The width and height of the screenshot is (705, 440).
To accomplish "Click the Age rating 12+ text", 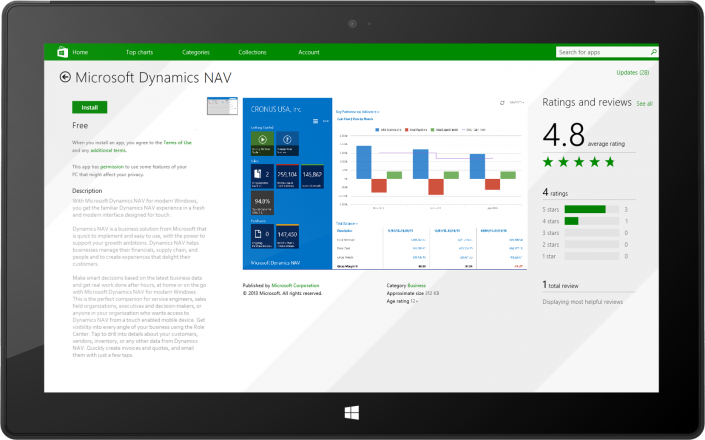I will 402,301.
